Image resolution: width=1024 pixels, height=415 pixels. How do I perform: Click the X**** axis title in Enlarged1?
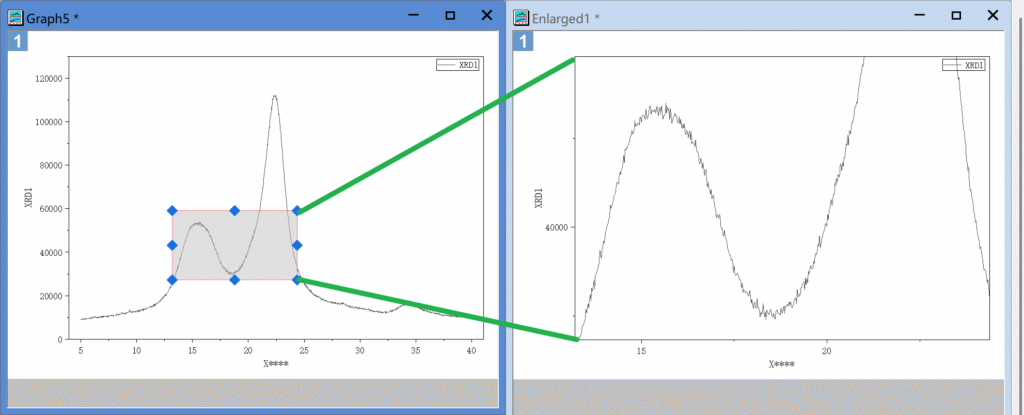782,365
